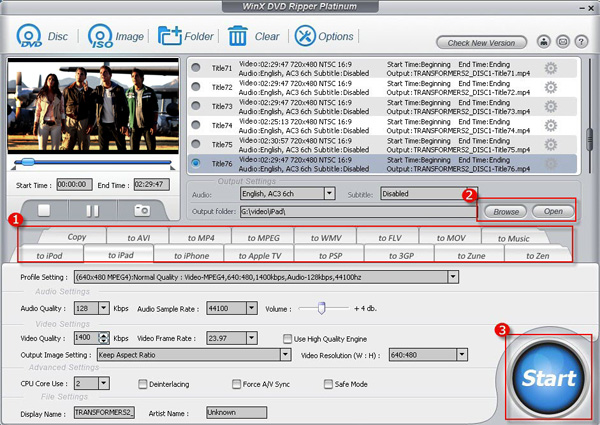Switch to the to FLV tab
Screen dimensions: 600x425
pyautogui.click(x=390, y=238)
